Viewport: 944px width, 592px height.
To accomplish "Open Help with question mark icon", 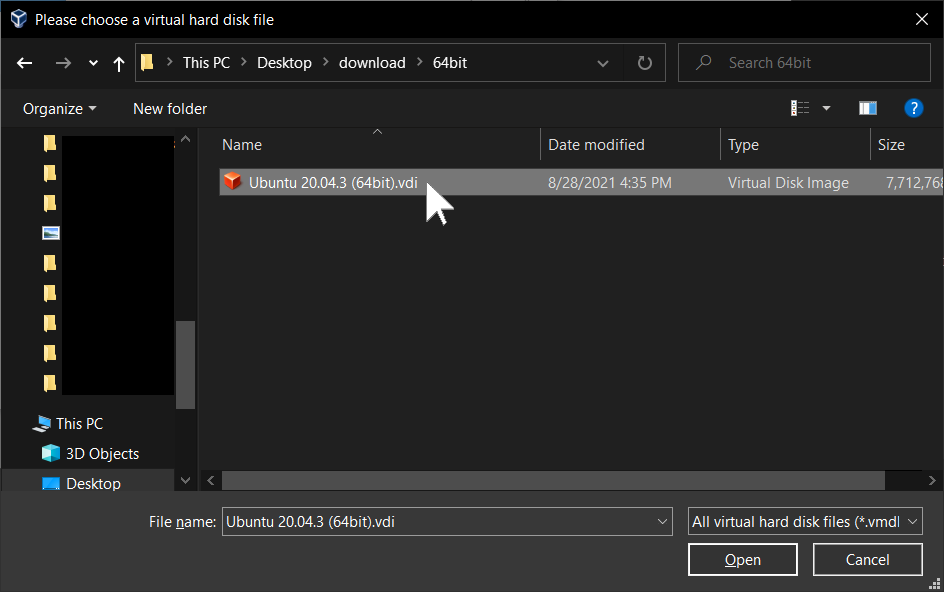I will pos(913,108).
